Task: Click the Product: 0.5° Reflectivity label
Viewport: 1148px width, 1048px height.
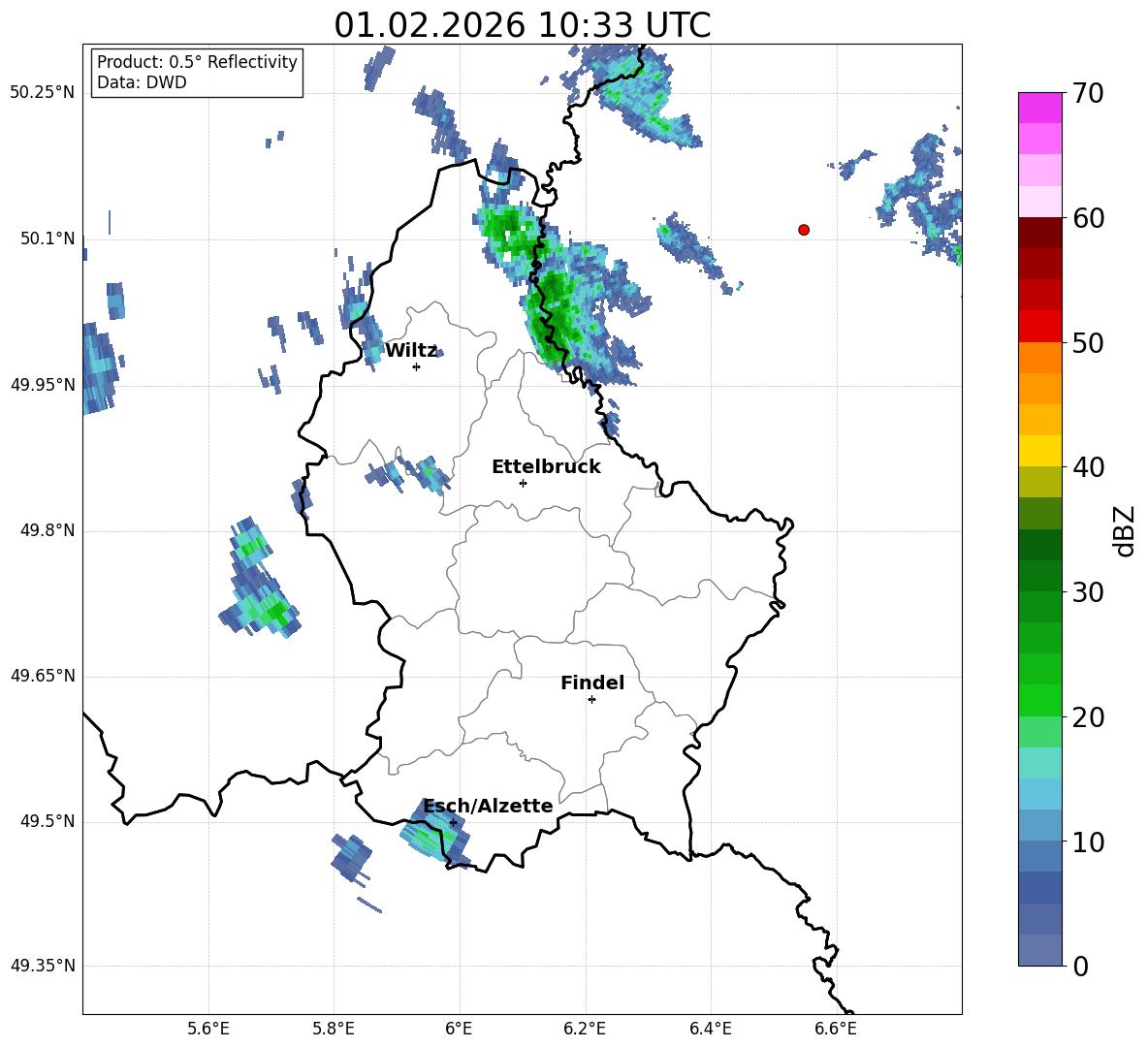Action: [197, 62]
